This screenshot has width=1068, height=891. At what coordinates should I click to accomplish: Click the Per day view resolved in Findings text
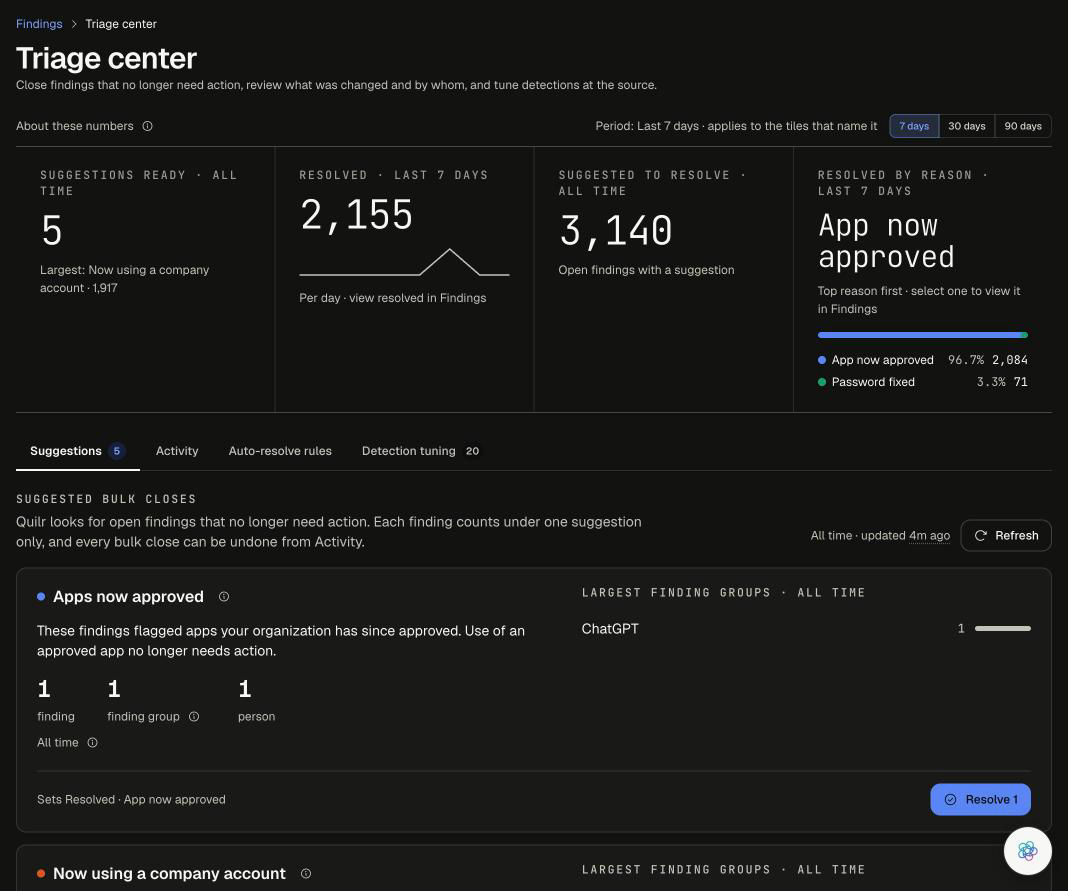(x=393, y=298)
